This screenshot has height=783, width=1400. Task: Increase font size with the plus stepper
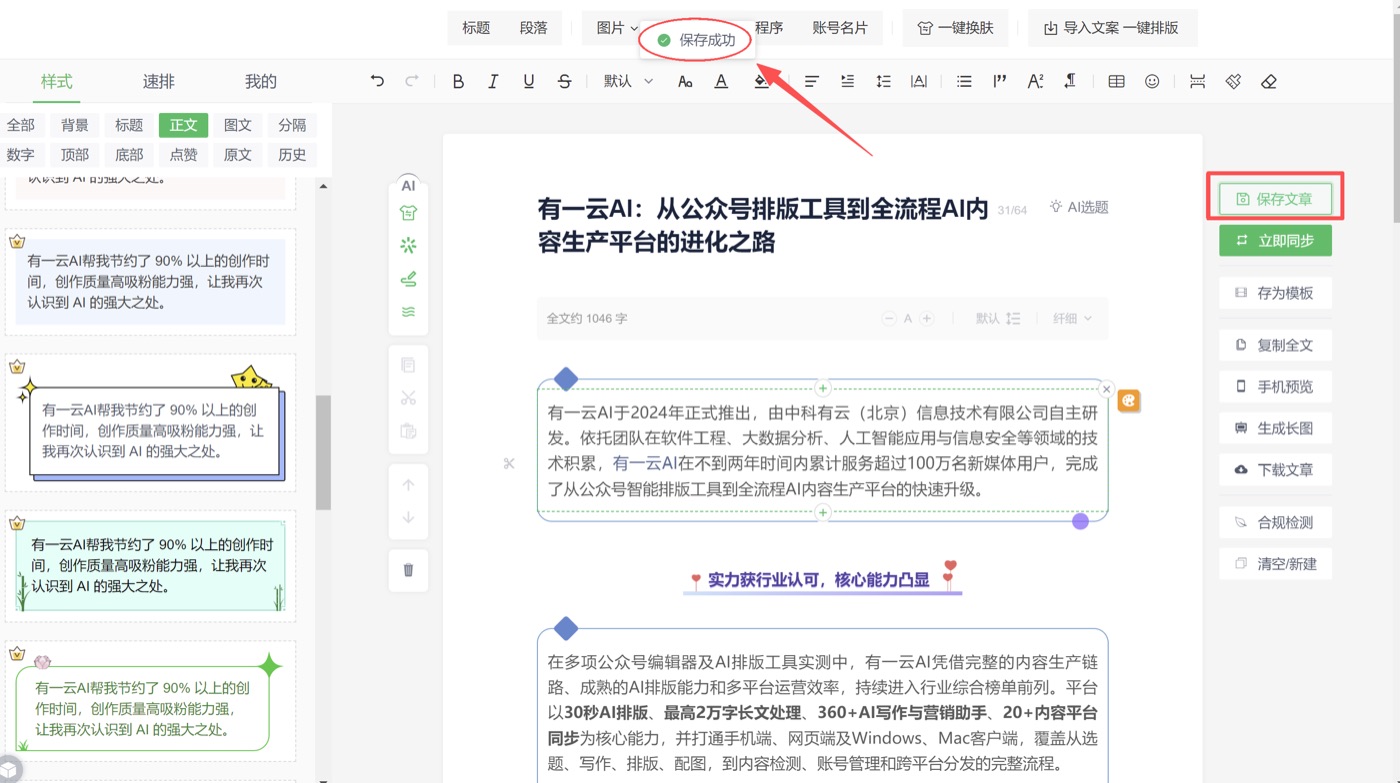(927, 319)
